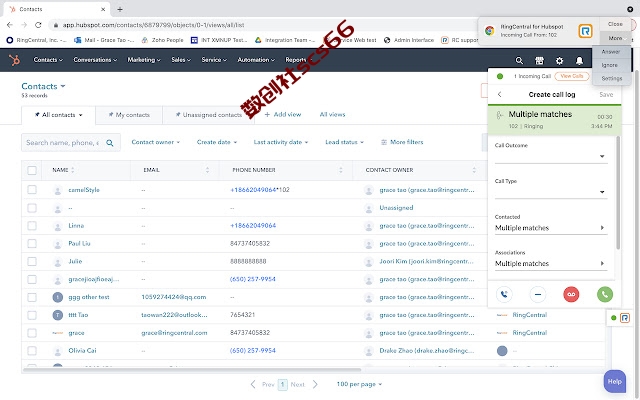
Task: Click the browser back arrow
Action: pos(10,25)
